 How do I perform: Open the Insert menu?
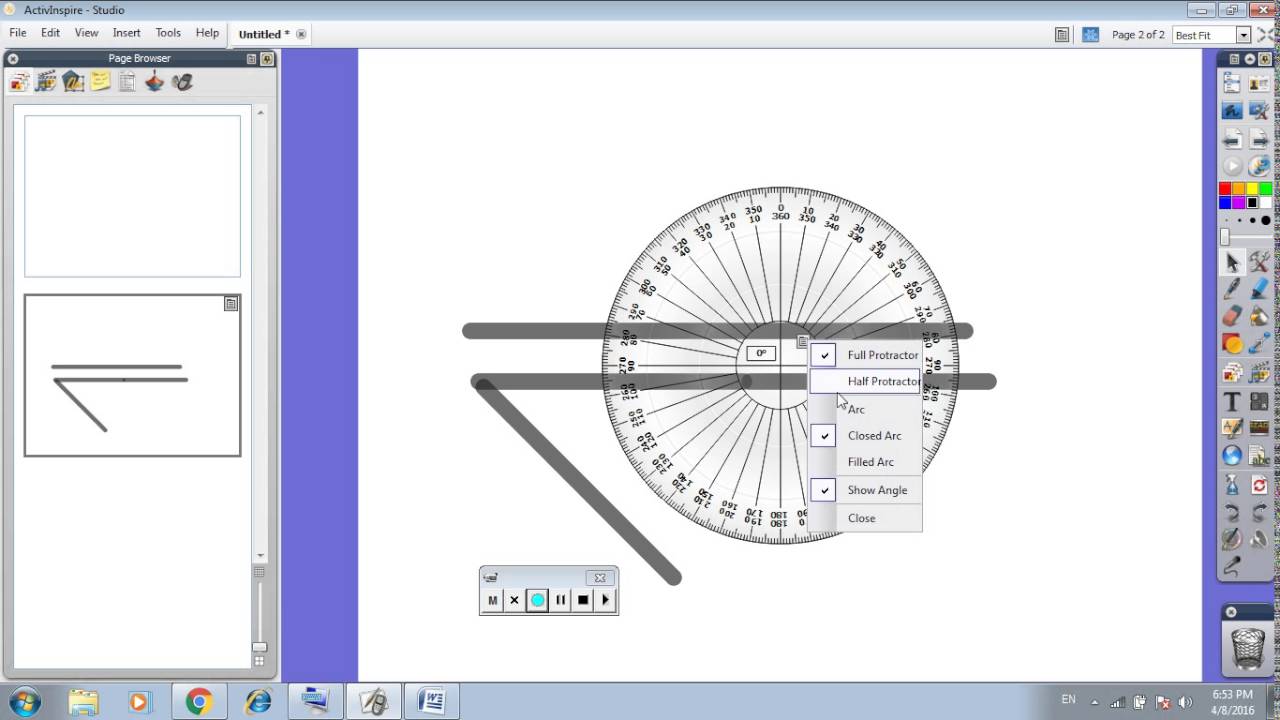[x=127, y=33]
